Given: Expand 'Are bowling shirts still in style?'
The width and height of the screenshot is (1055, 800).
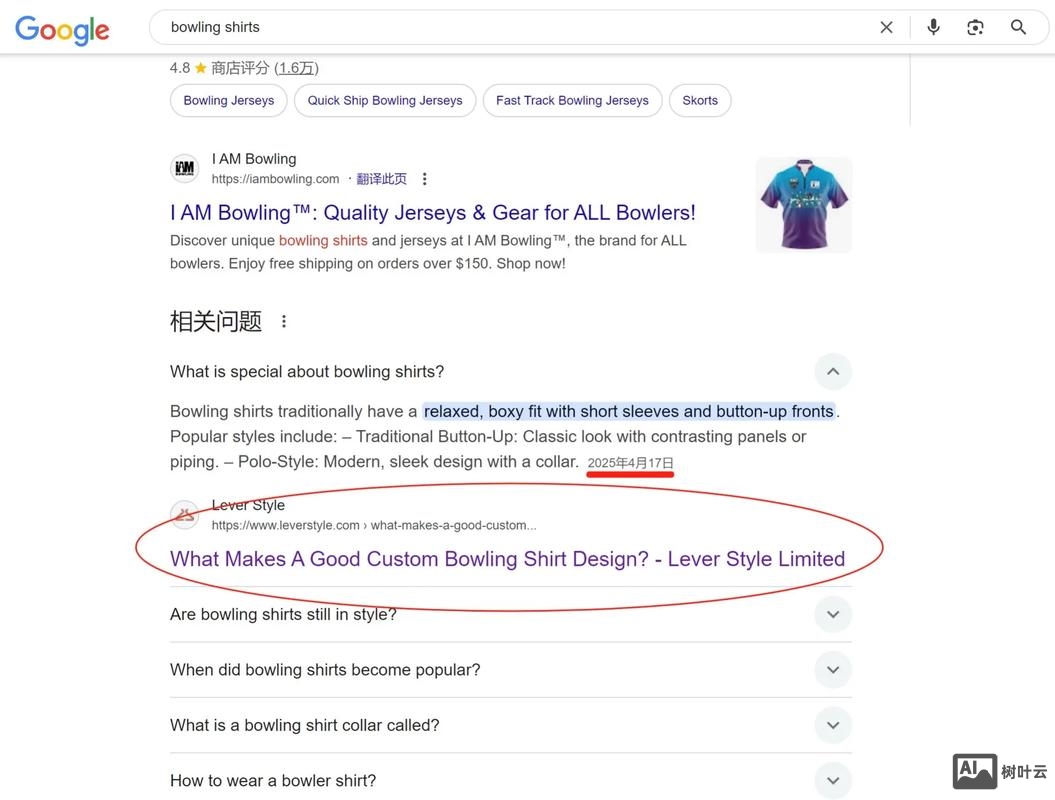Looking at the screenshot, I should coord(832,614).
